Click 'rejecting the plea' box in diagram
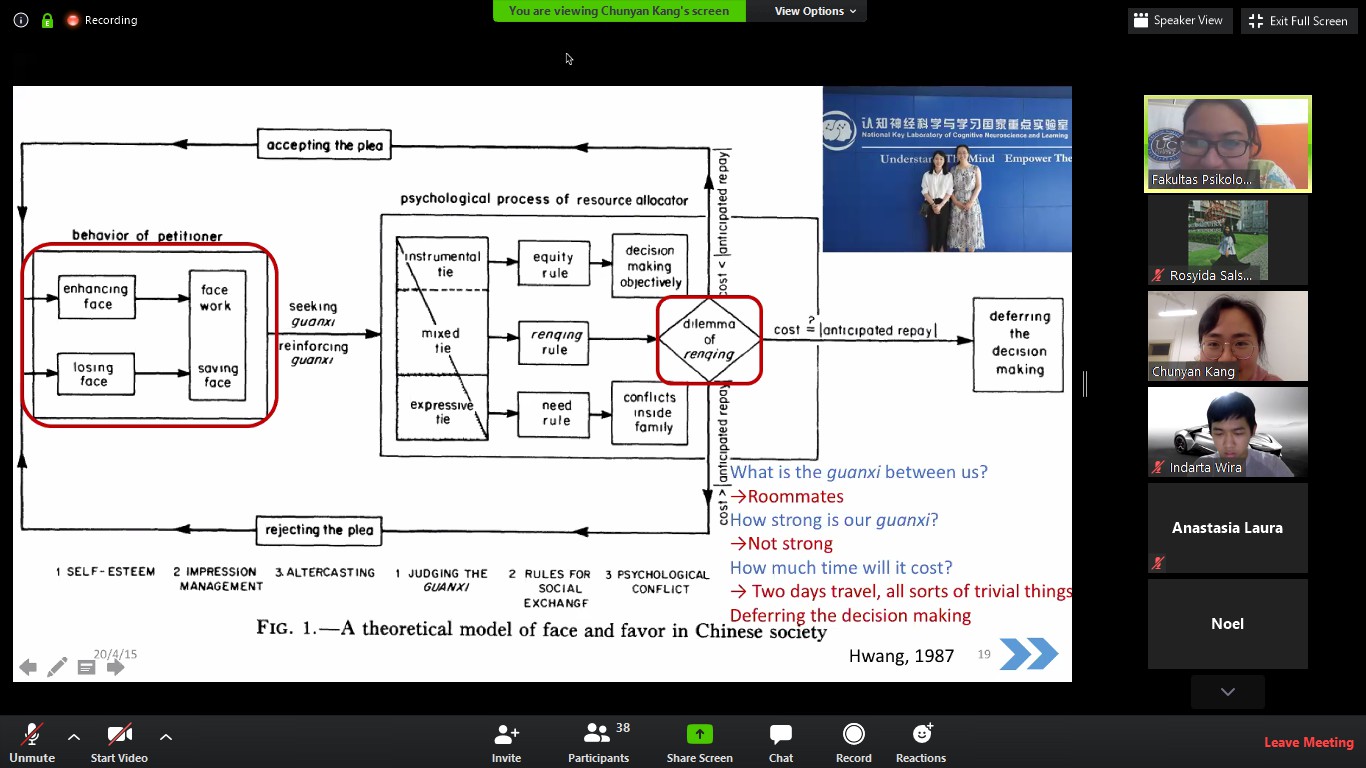Screen dimensions: 1366x768 tap(319, 530)
